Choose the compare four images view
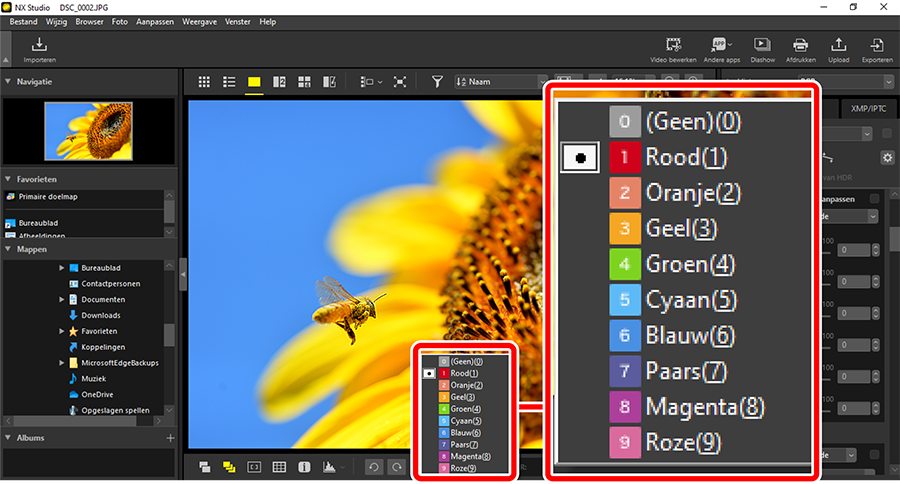 click(x=304, y=82)
